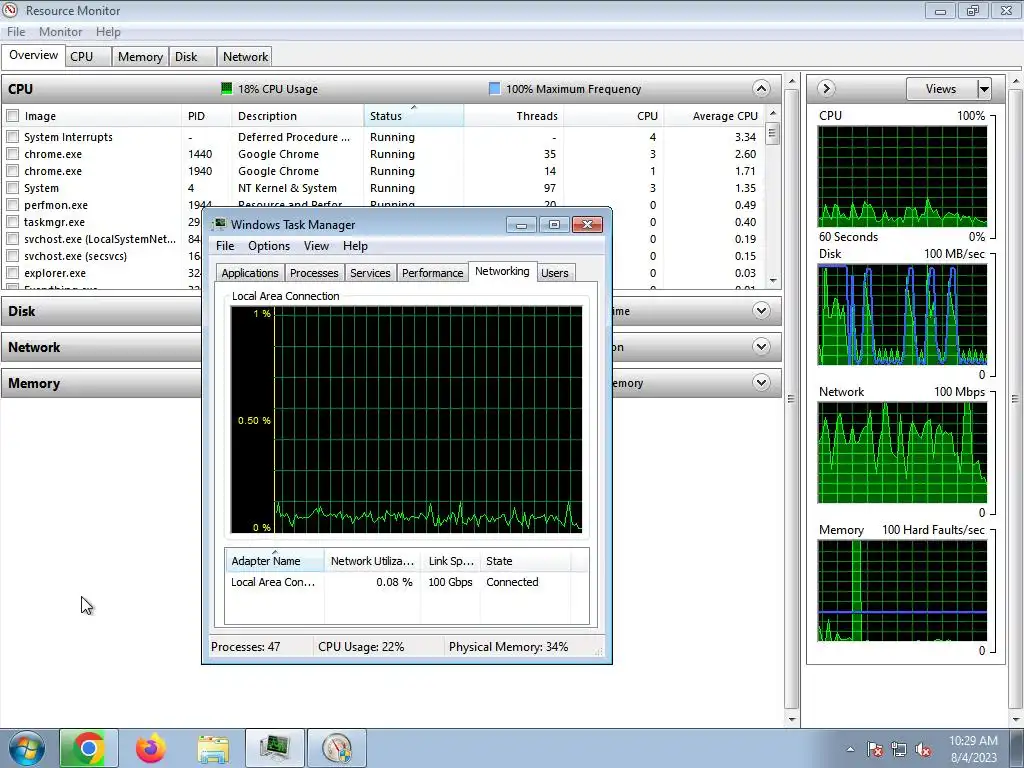Check the chrome.exe PID 1440 checkbox

click(12, 153)
